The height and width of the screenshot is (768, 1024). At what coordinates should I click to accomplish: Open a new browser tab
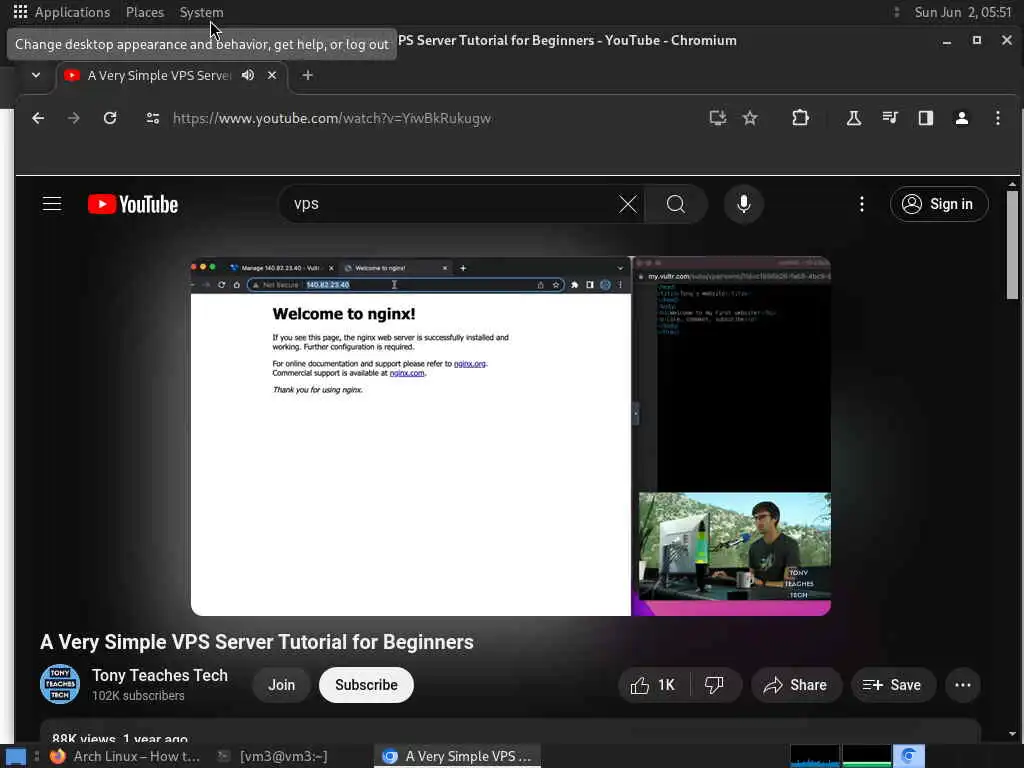[308, 75]
